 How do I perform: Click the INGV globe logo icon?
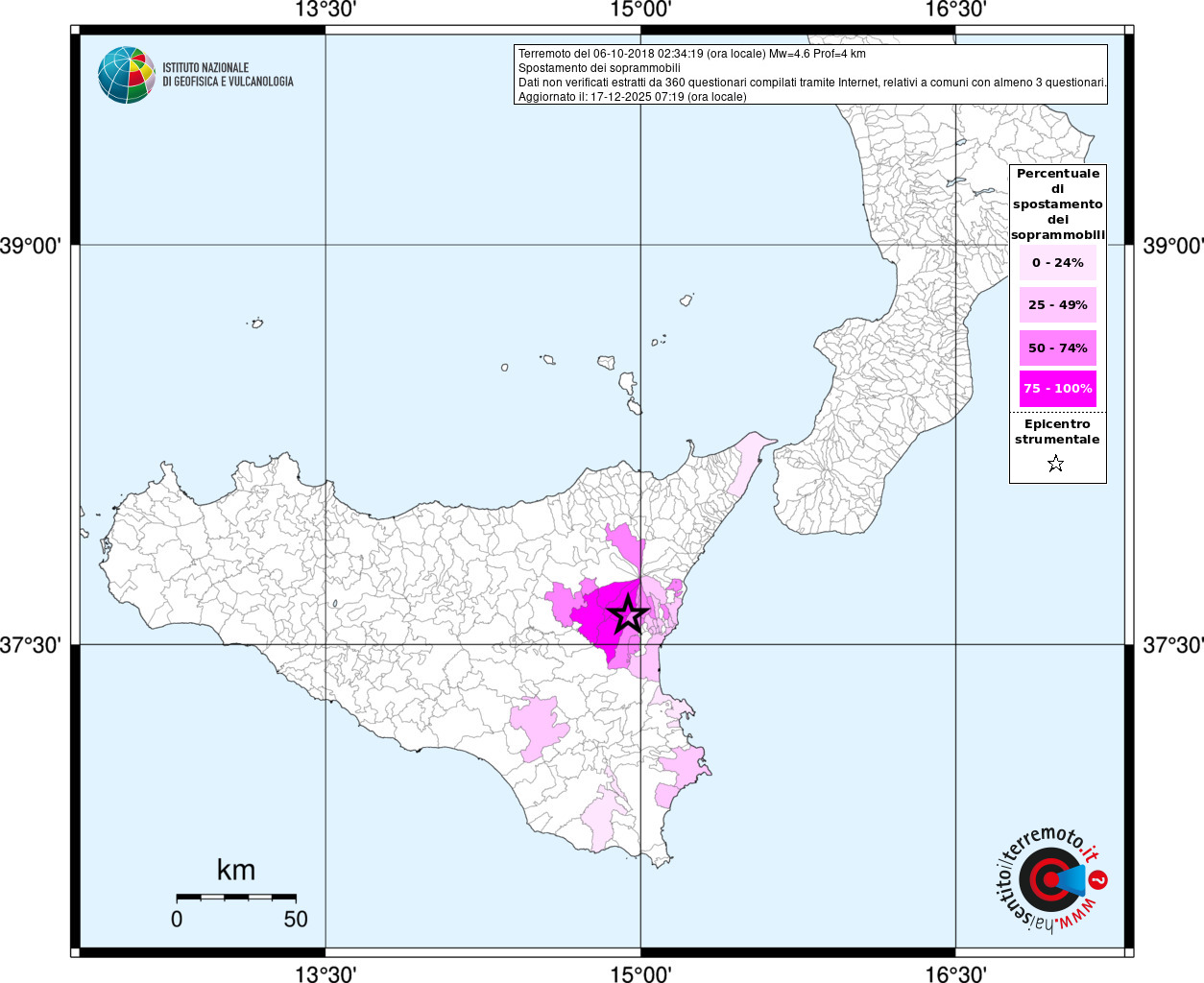(x=126, y=75)
